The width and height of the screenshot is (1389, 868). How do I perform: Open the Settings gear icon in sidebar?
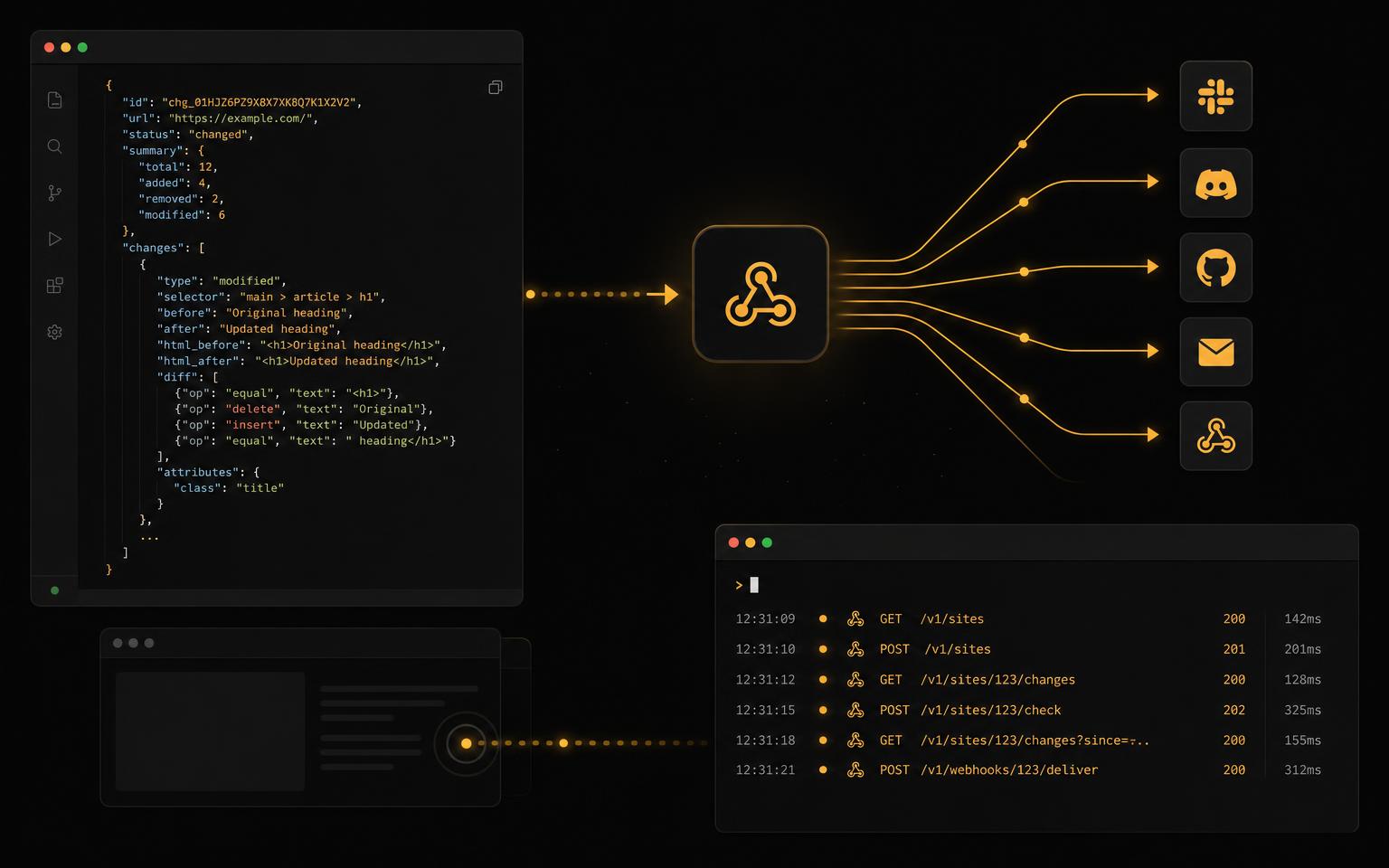click(x=54, y=332)
